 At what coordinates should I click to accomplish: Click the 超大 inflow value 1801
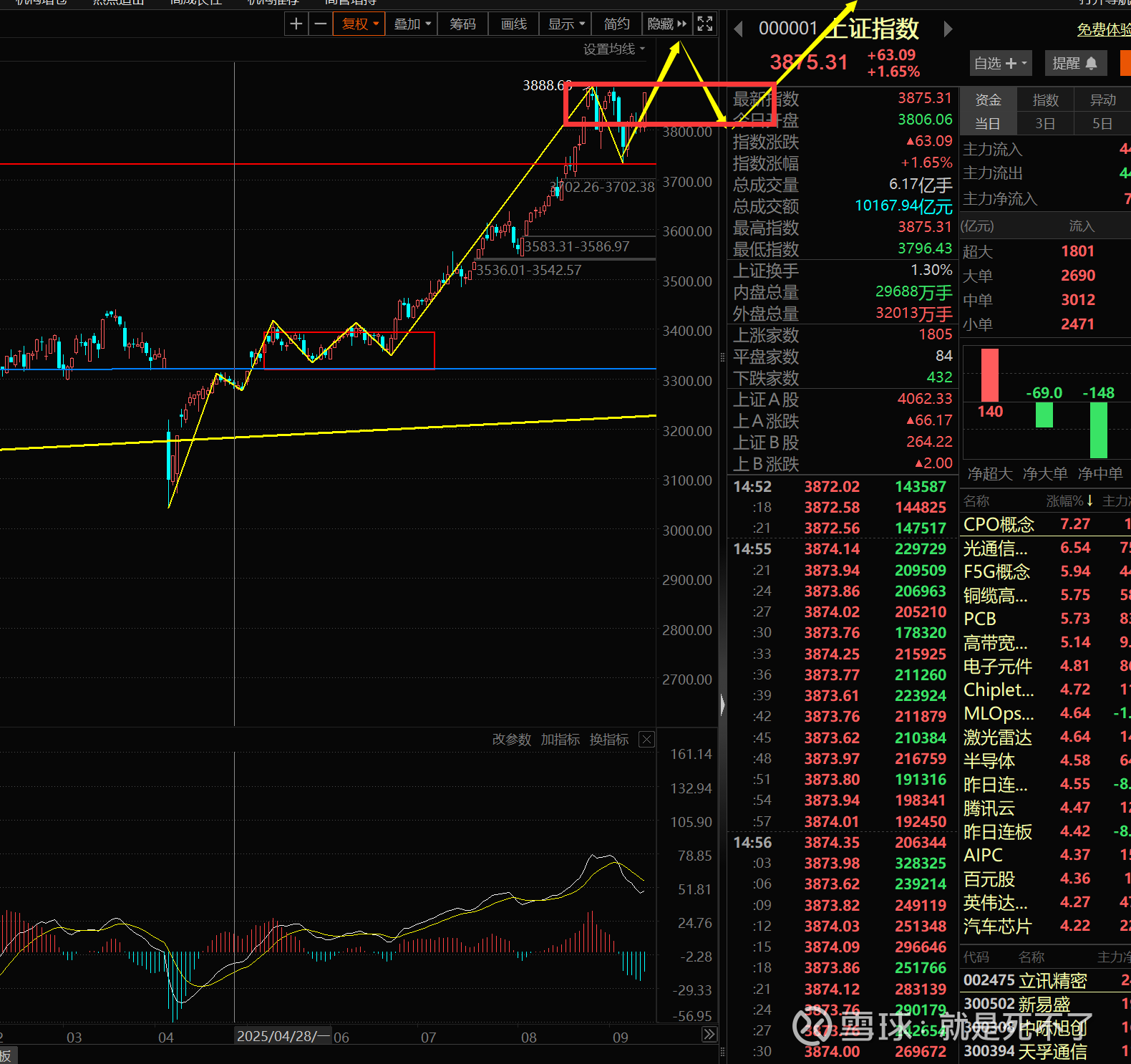(1078, 251)
